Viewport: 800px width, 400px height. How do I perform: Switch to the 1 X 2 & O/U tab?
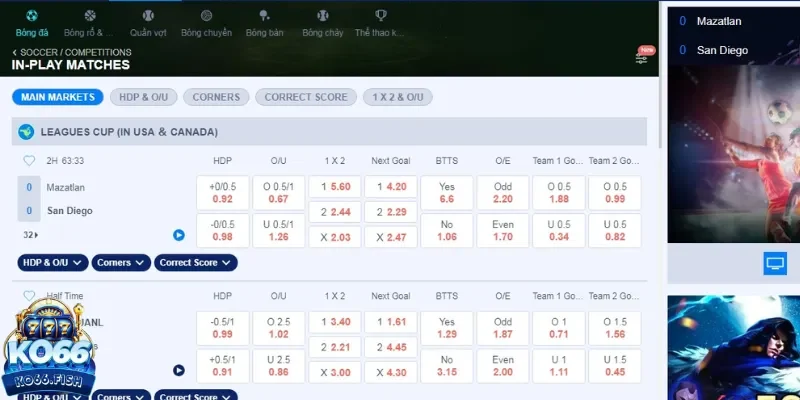coord(398,97)
